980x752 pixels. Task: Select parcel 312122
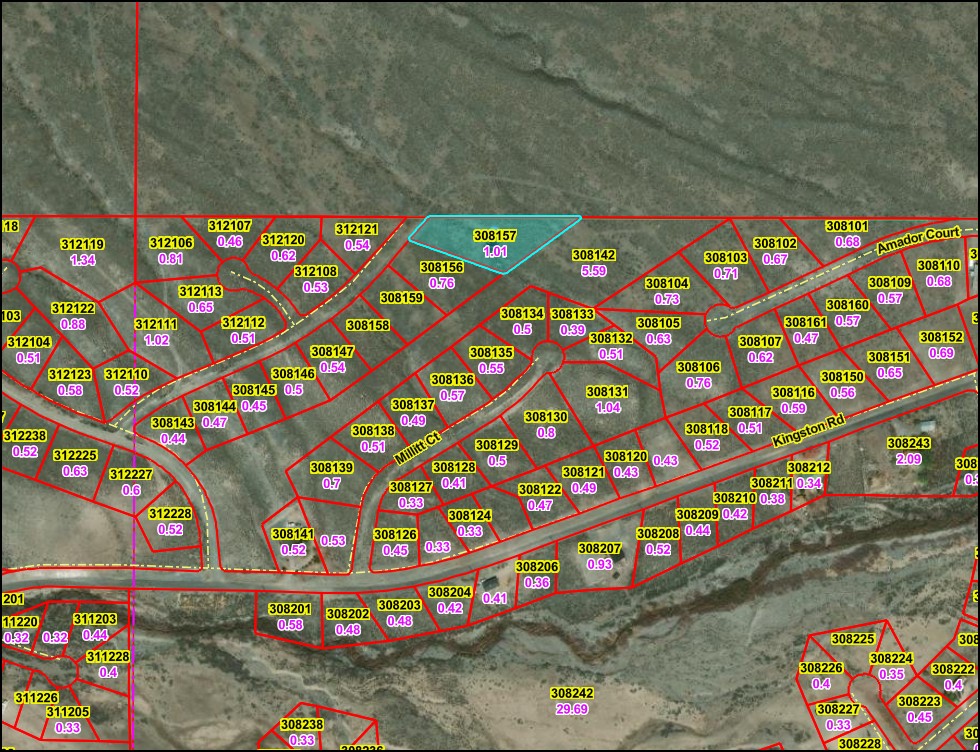(x=73, y=308)
